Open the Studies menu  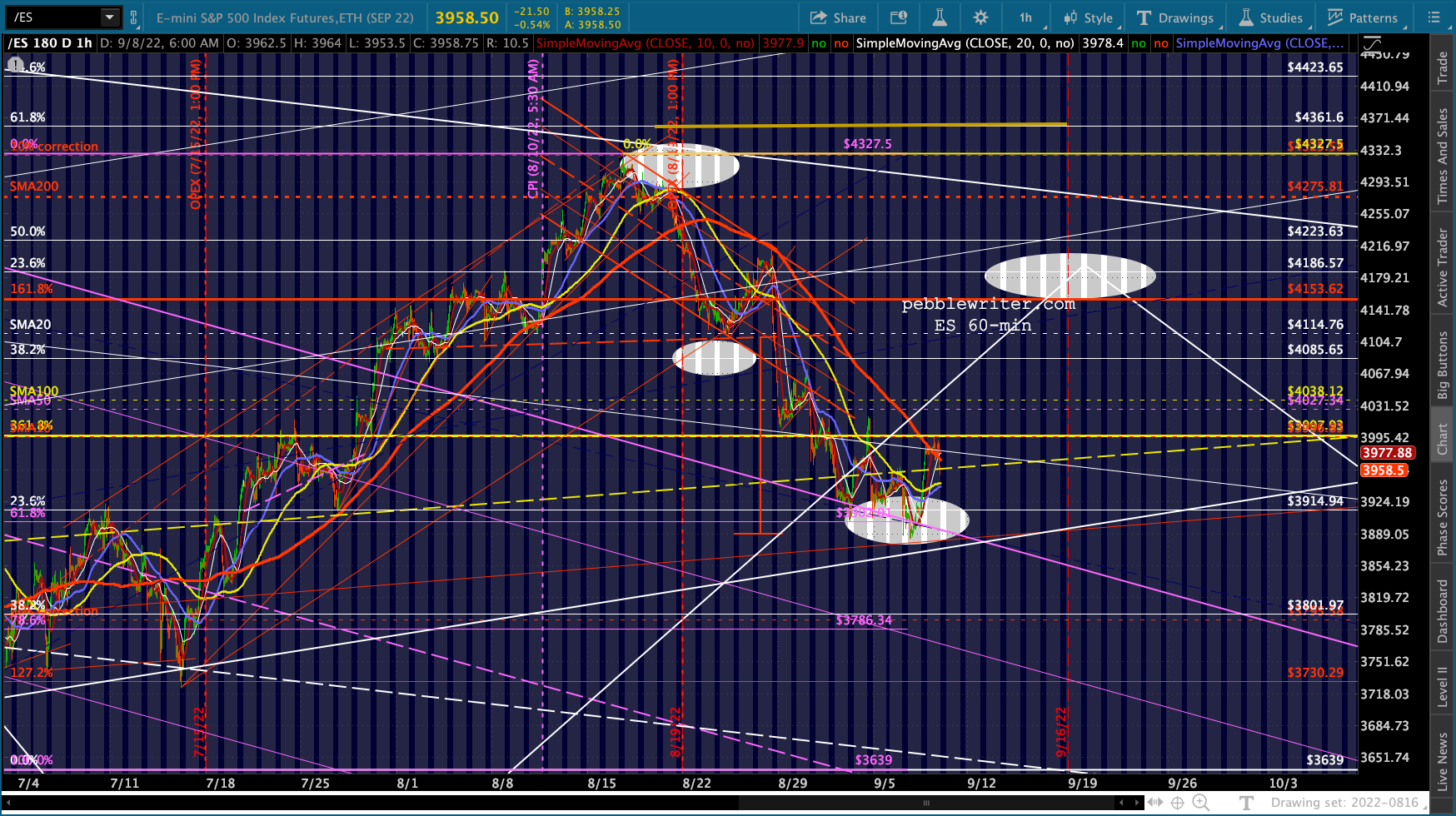pos(1271,17)
